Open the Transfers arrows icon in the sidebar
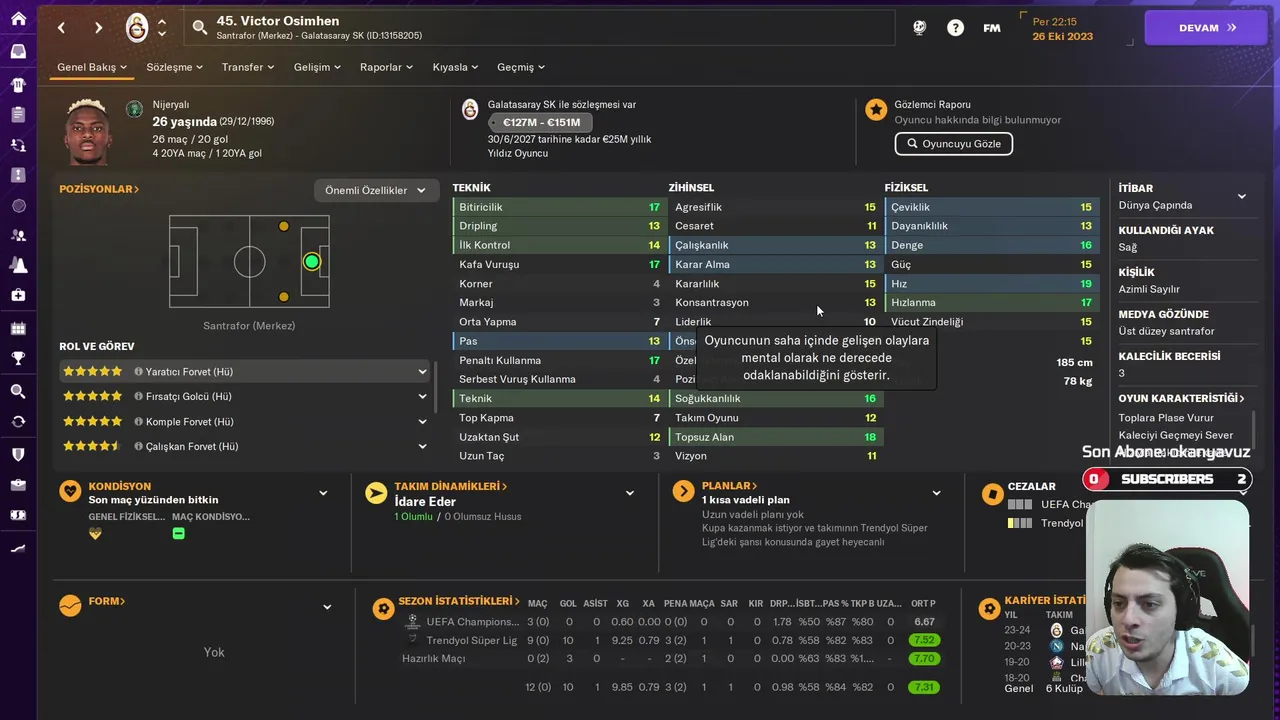Image resolution: width=1280 pixels, height=720 pixels. [x=18, y=421]
